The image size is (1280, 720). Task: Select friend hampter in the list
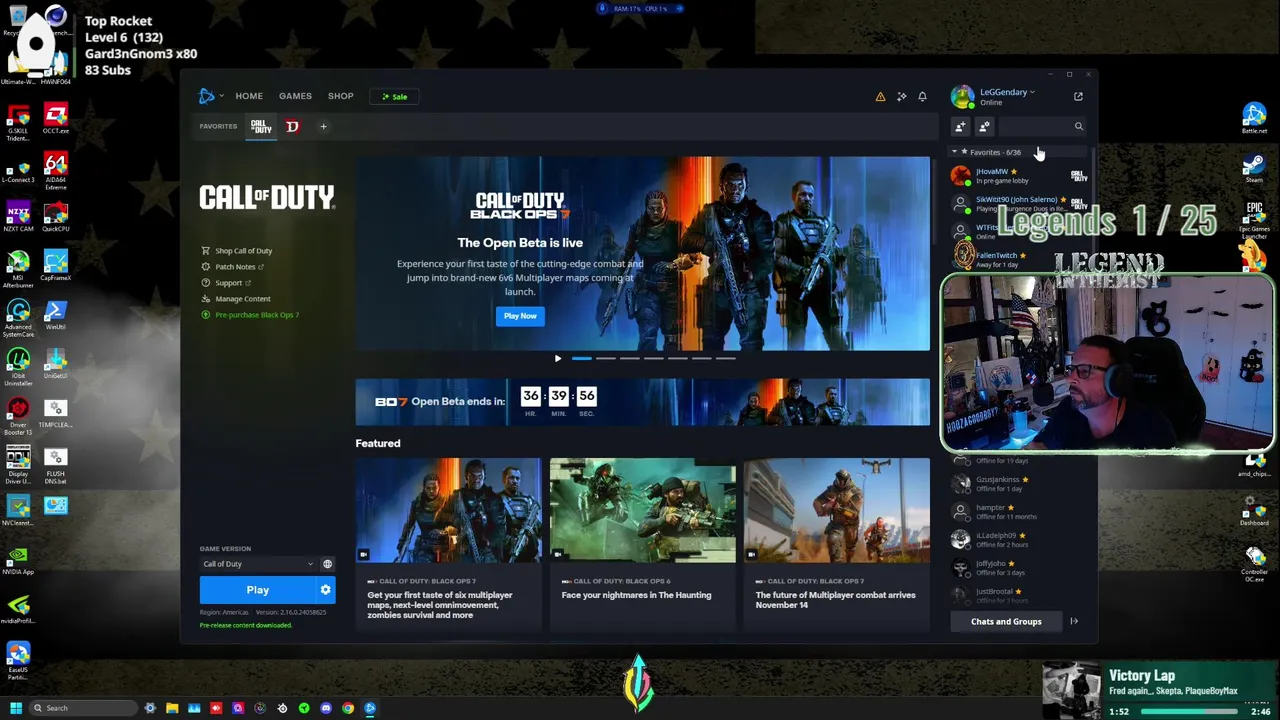pyautogui.click(x=1020, y=512)
